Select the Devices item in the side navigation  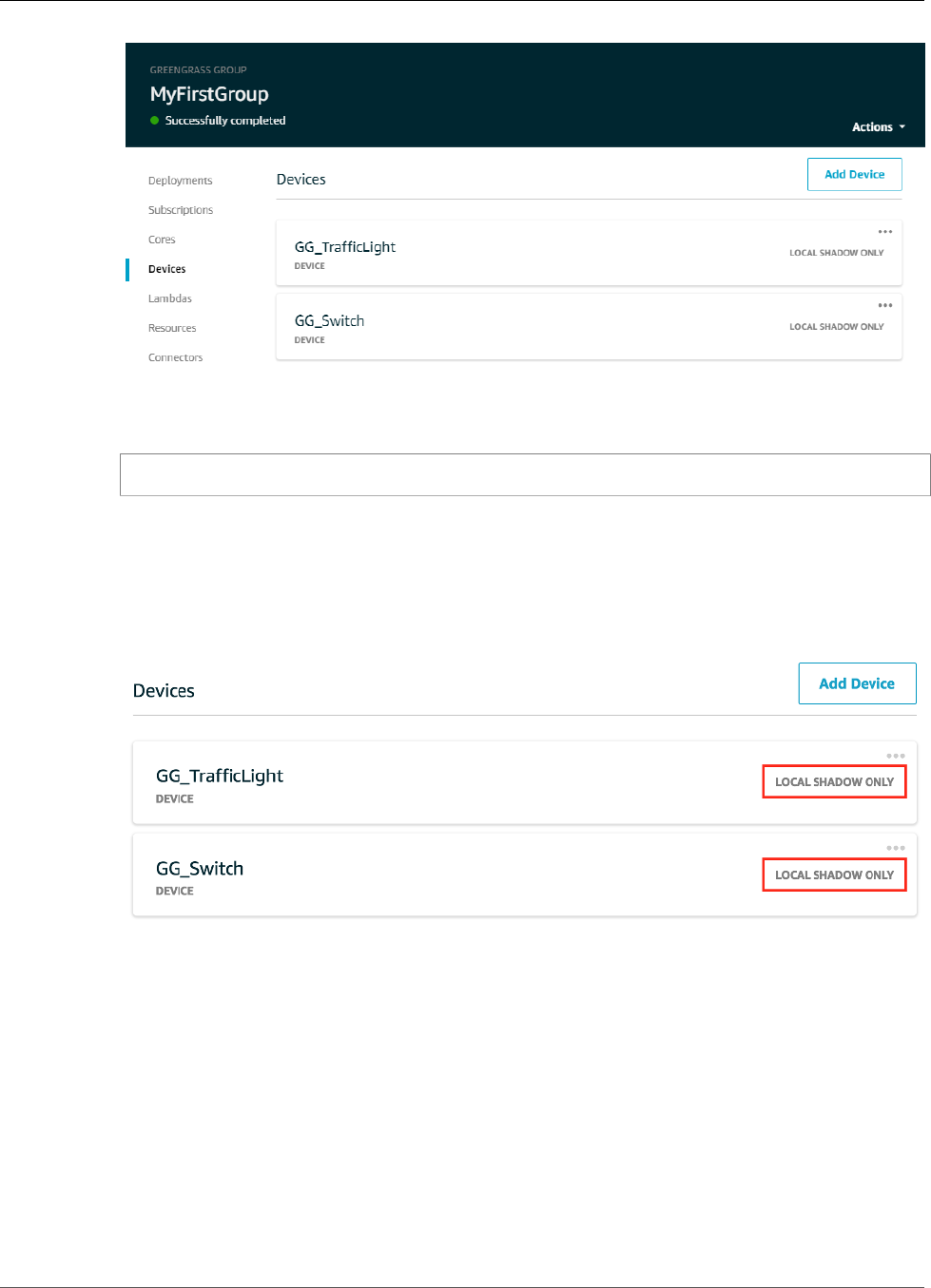pyautogui.click(x=167, y=269)
